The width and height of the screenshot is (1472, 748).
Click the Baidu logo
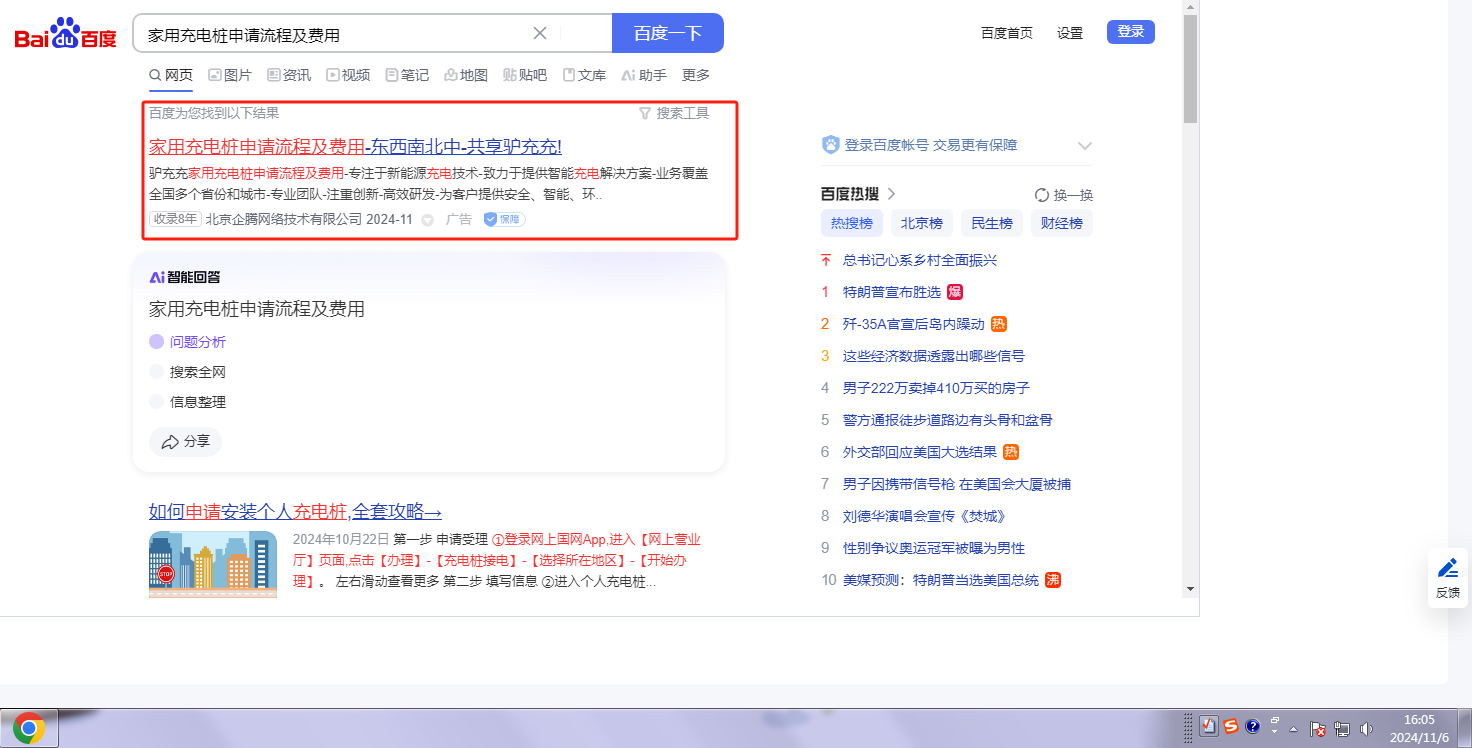pos(65,34)
